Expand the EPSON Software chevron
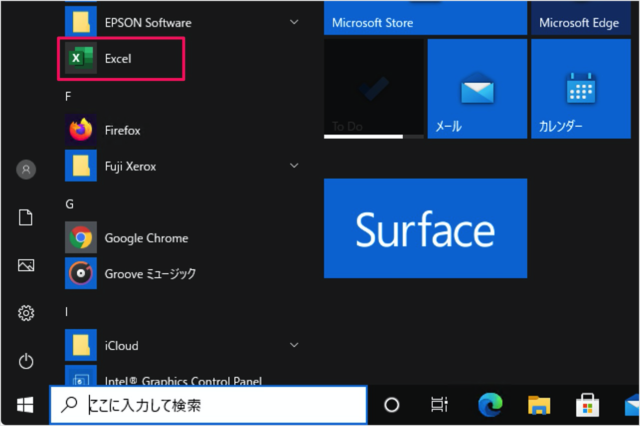The width and height of the screenshot is (640, 426). point(294,22)
